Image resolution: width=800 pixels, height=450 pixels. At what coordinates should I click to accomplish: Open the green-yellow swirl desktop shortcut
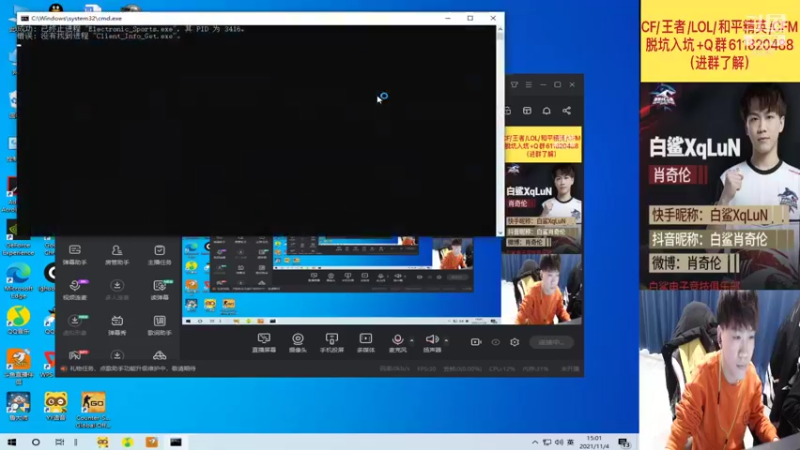click(18, 320)
